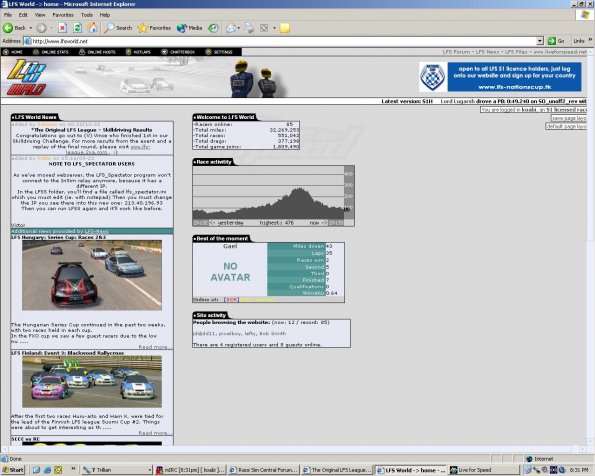Screen dimensions: 595x476
Task: Go to browser Home page icon
Action: [92, 28]
